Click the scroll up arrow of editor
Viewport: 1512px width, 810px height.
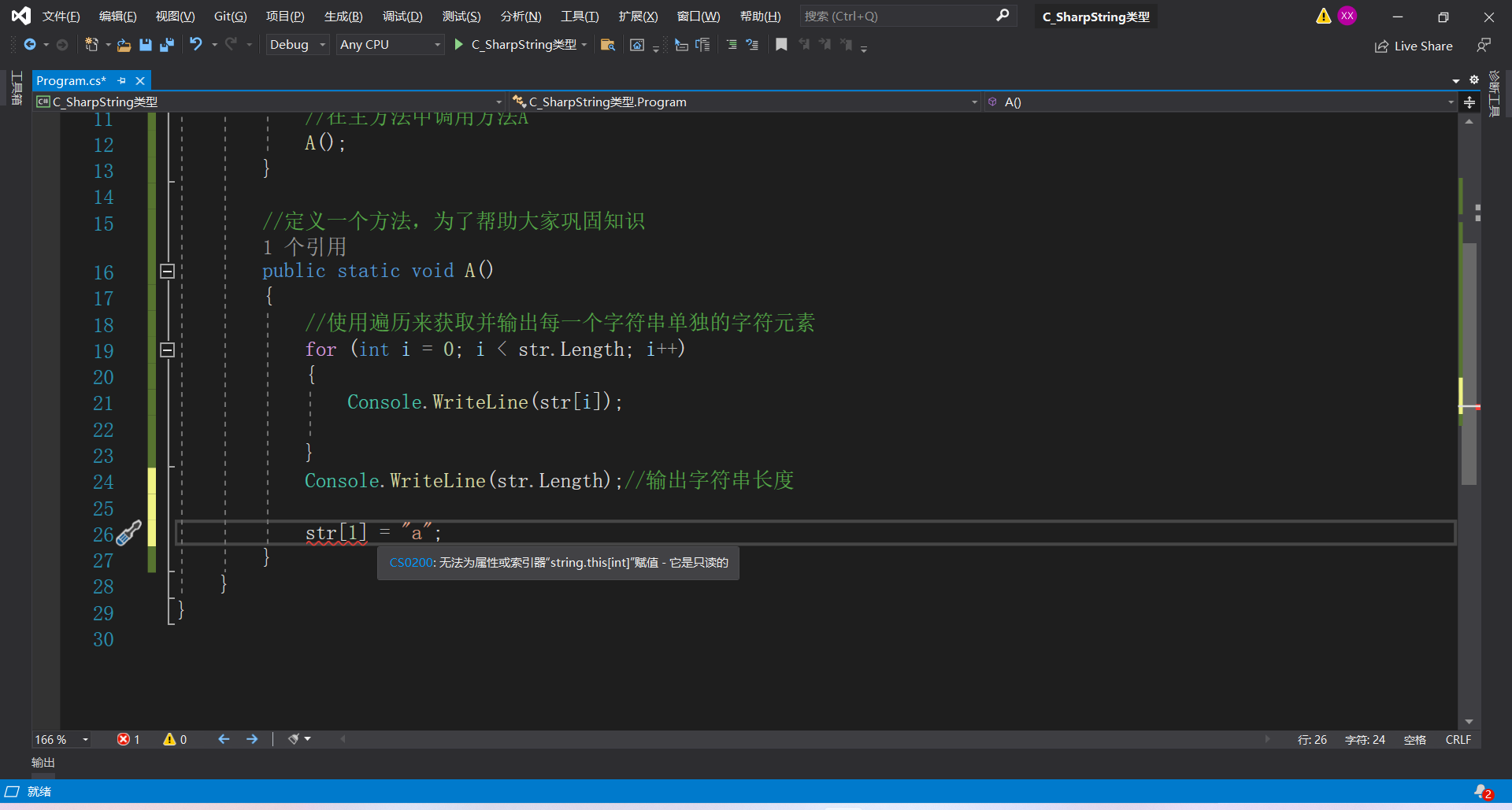tap(1469, 121)
